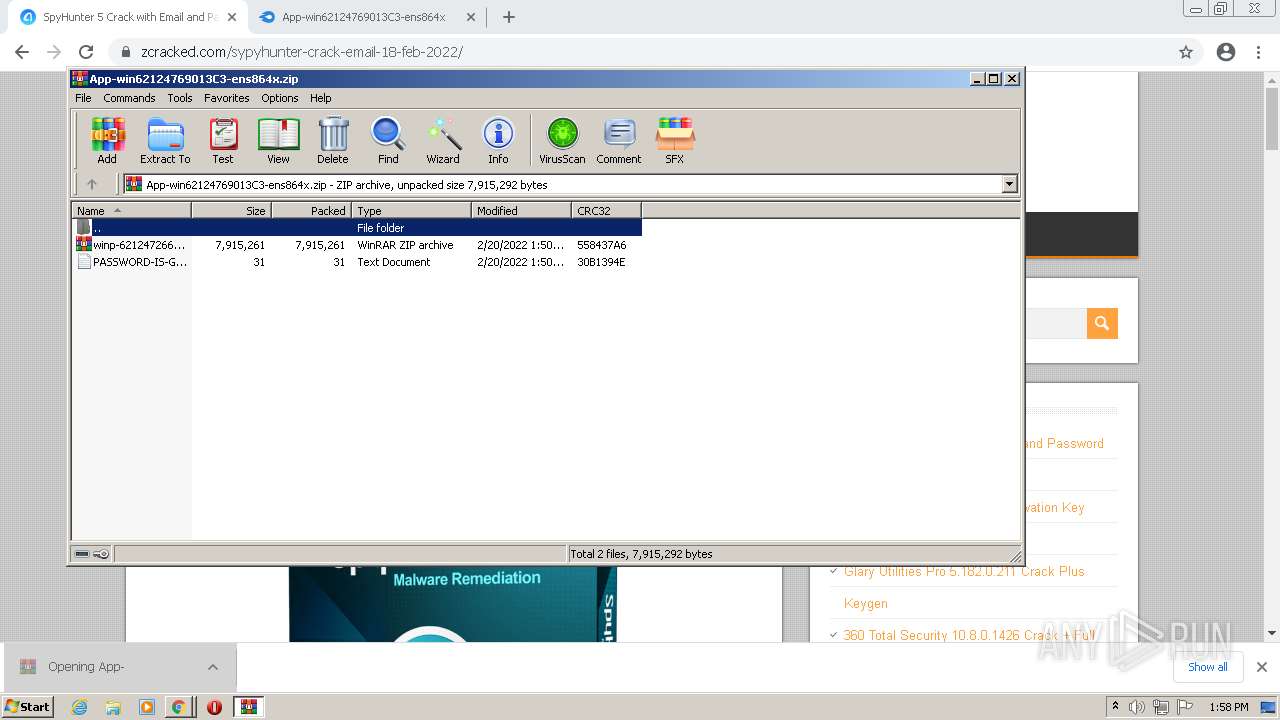1280x720 pixels.
Task: Open the address path dropdown arrow
Action: (x=1009, y=184)
